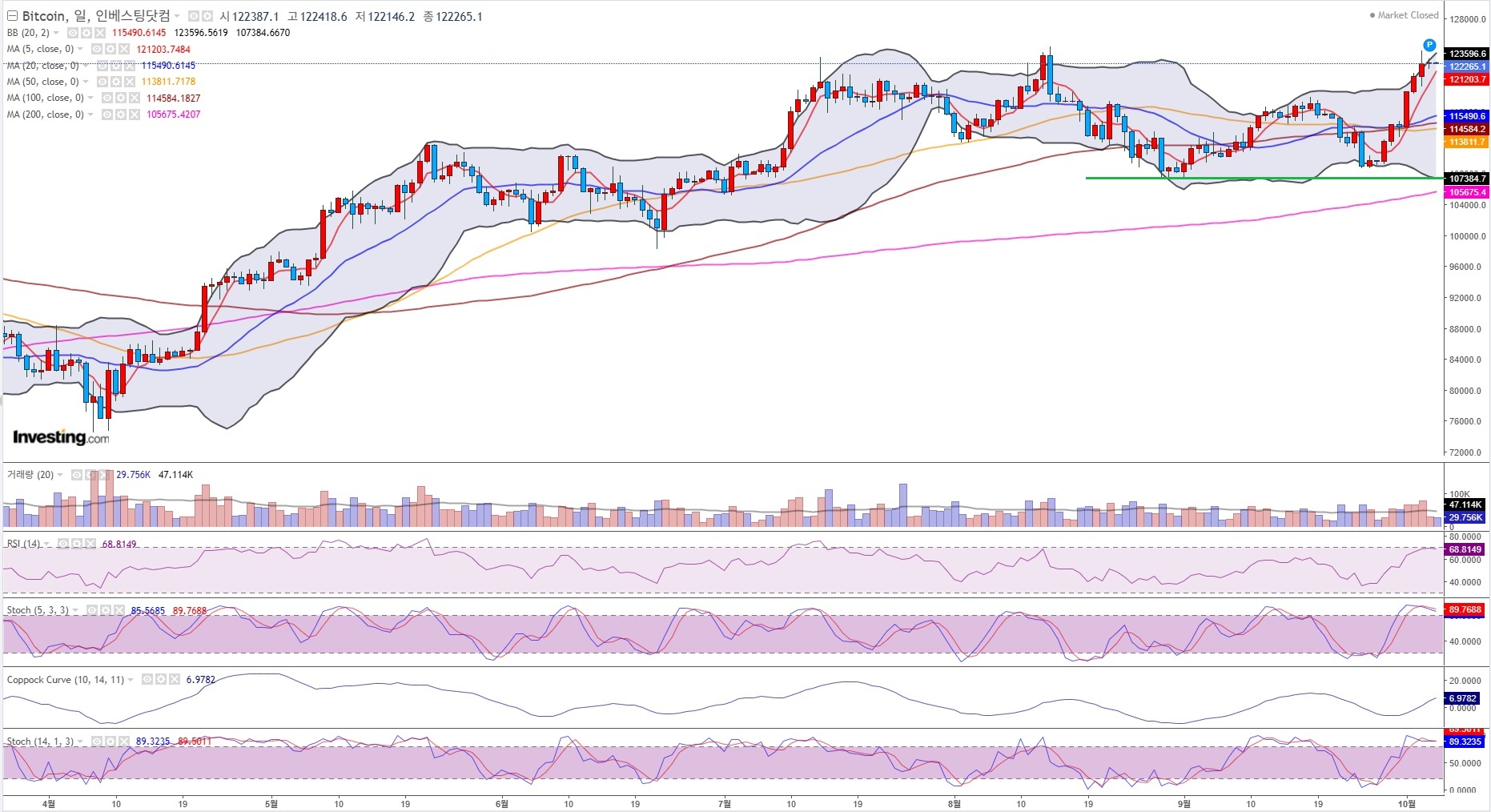Toggle eye icon for MA (200, close, 0)
Screen dimensions: 1491x812
[107, 115]
